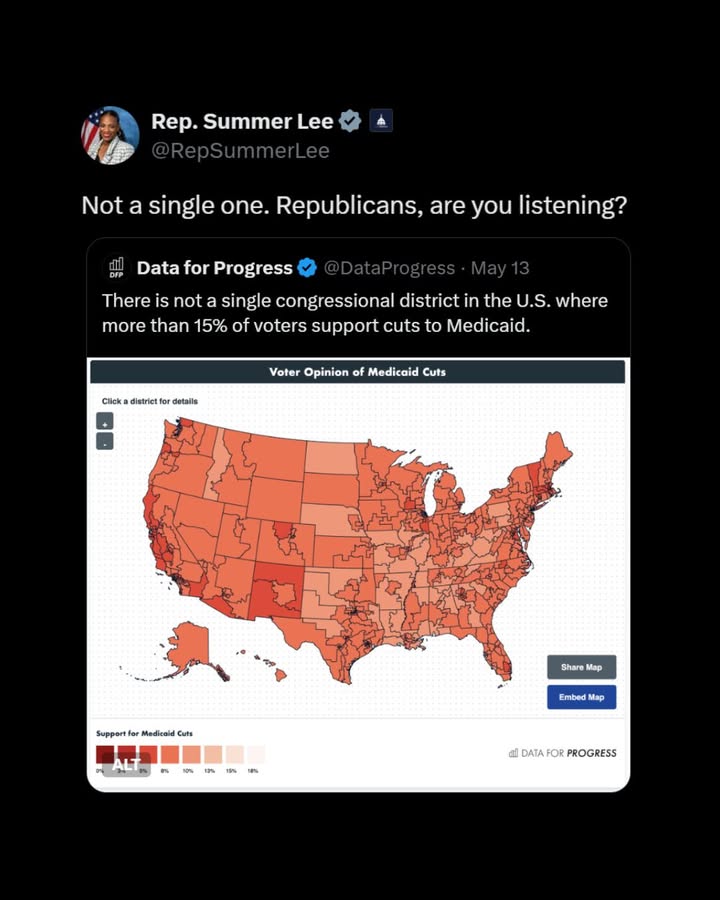Image resolution: width=720 pixels, height=900 pixels.
Task: Select the 8% legend color swatch
Action: pyautogui.click(x=170, y=754)
